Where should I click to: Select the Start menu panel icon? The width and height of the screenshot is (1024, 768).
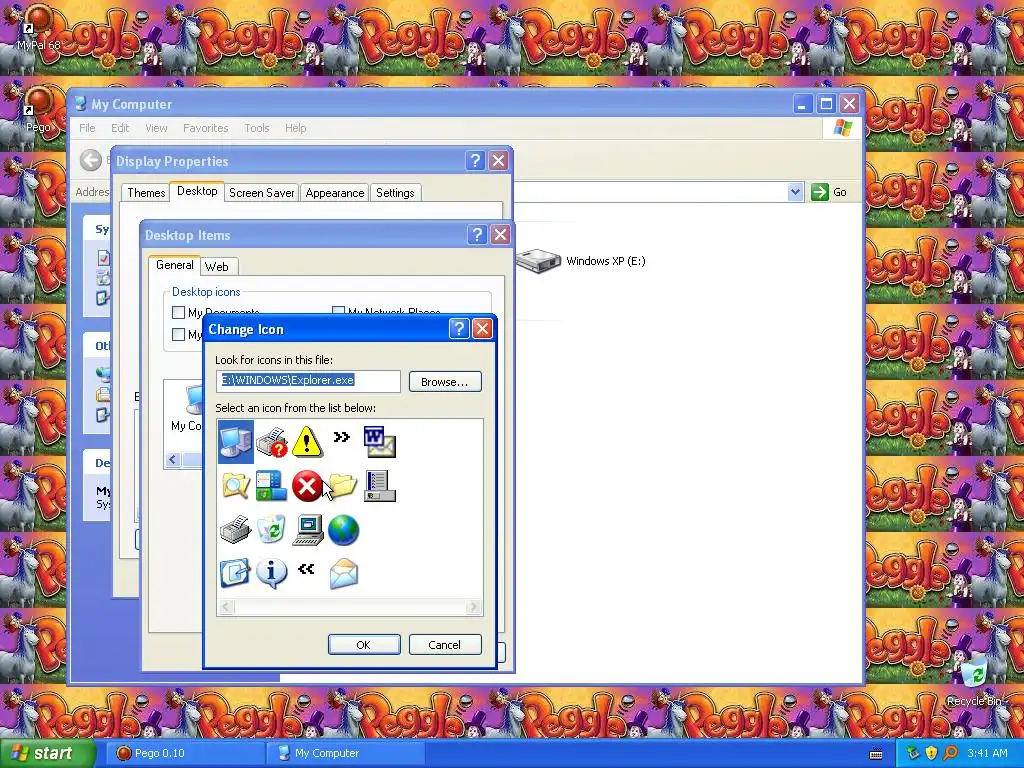(x=271, y=486)
